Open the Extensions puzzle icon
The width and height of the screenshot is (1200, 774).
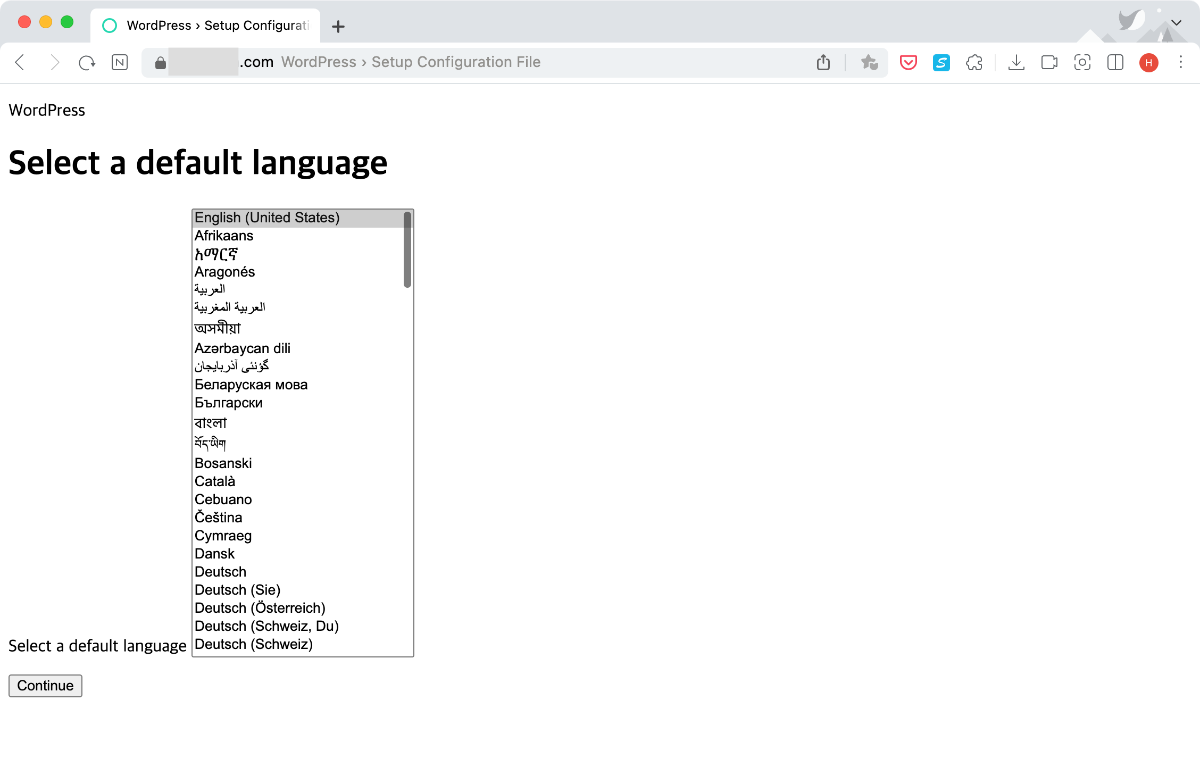click(974, 62)
